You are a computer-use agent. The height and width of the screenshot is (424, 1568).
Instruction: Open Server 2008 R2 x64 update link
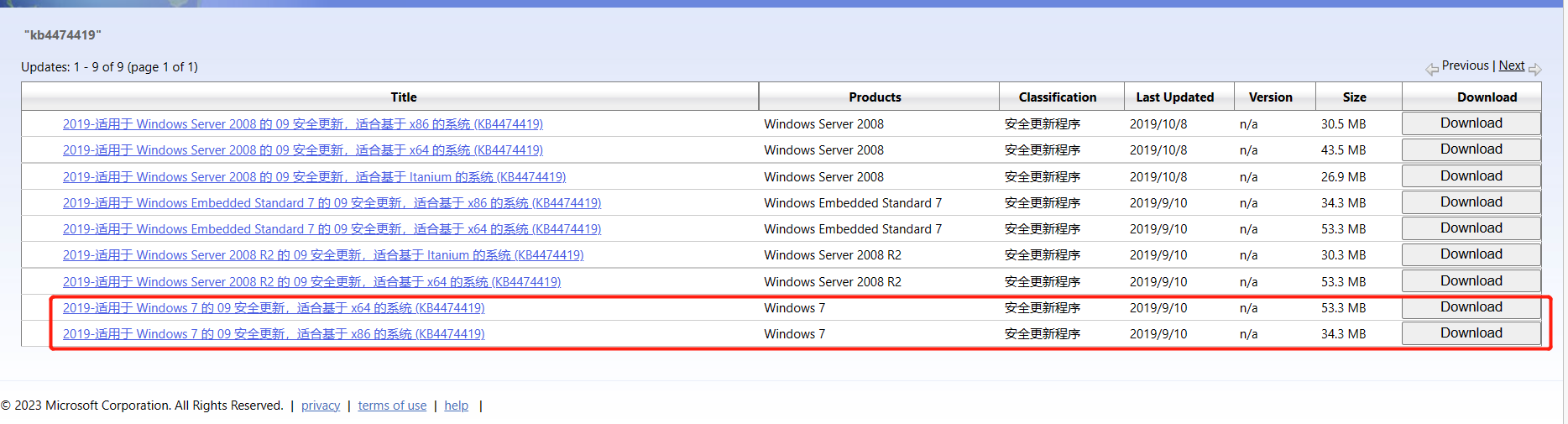[x=311, y=282]
